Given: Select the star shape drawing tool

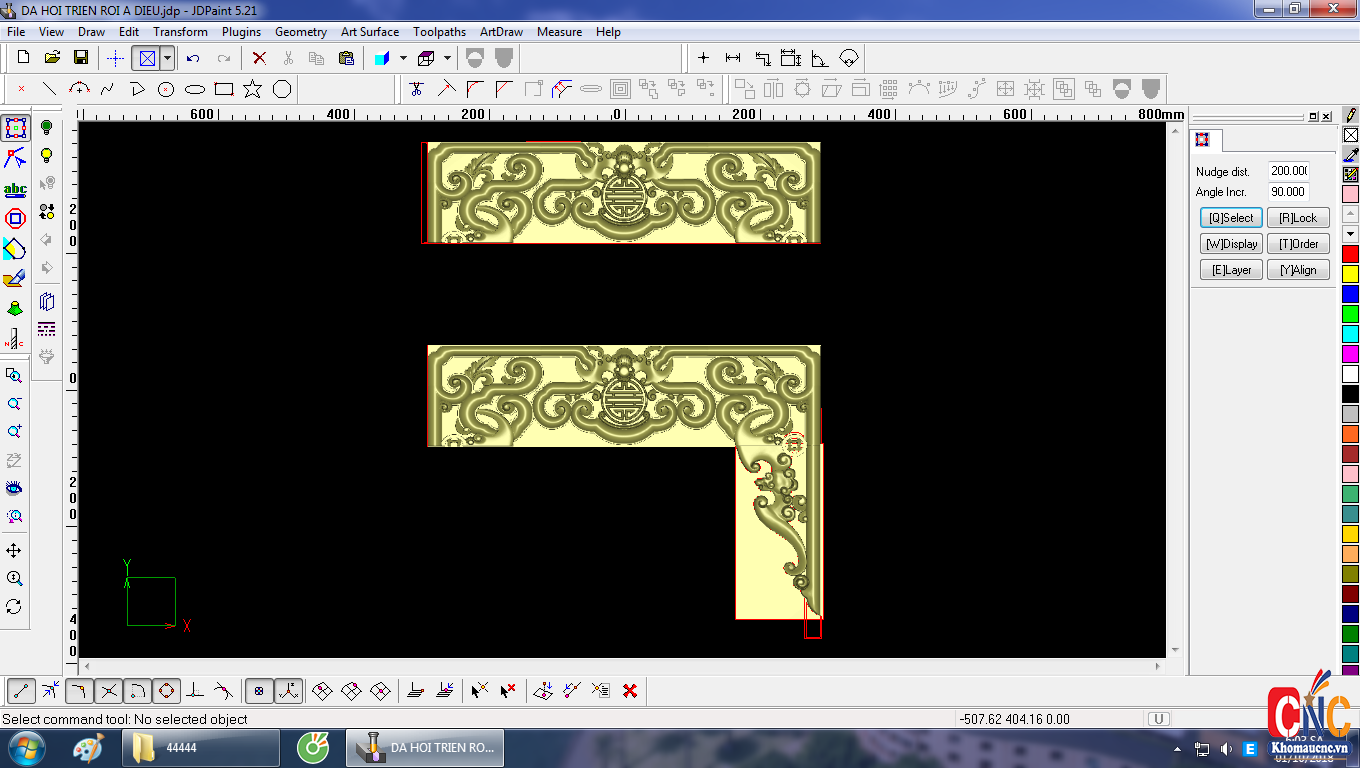Looking at the screenshot, I should point(252,89).
